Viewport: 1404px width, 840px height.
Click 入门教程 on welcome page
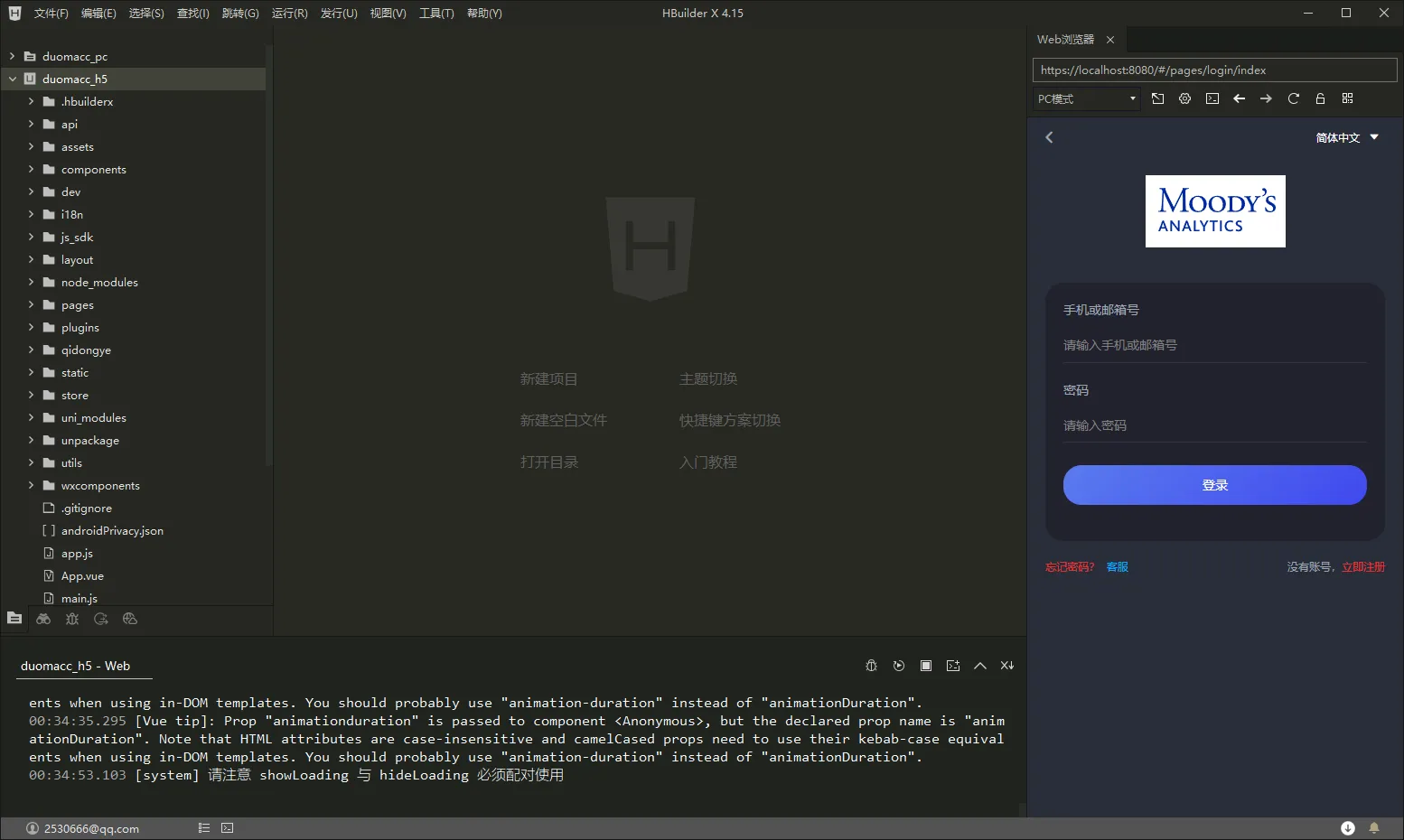(x=708, y=462)
